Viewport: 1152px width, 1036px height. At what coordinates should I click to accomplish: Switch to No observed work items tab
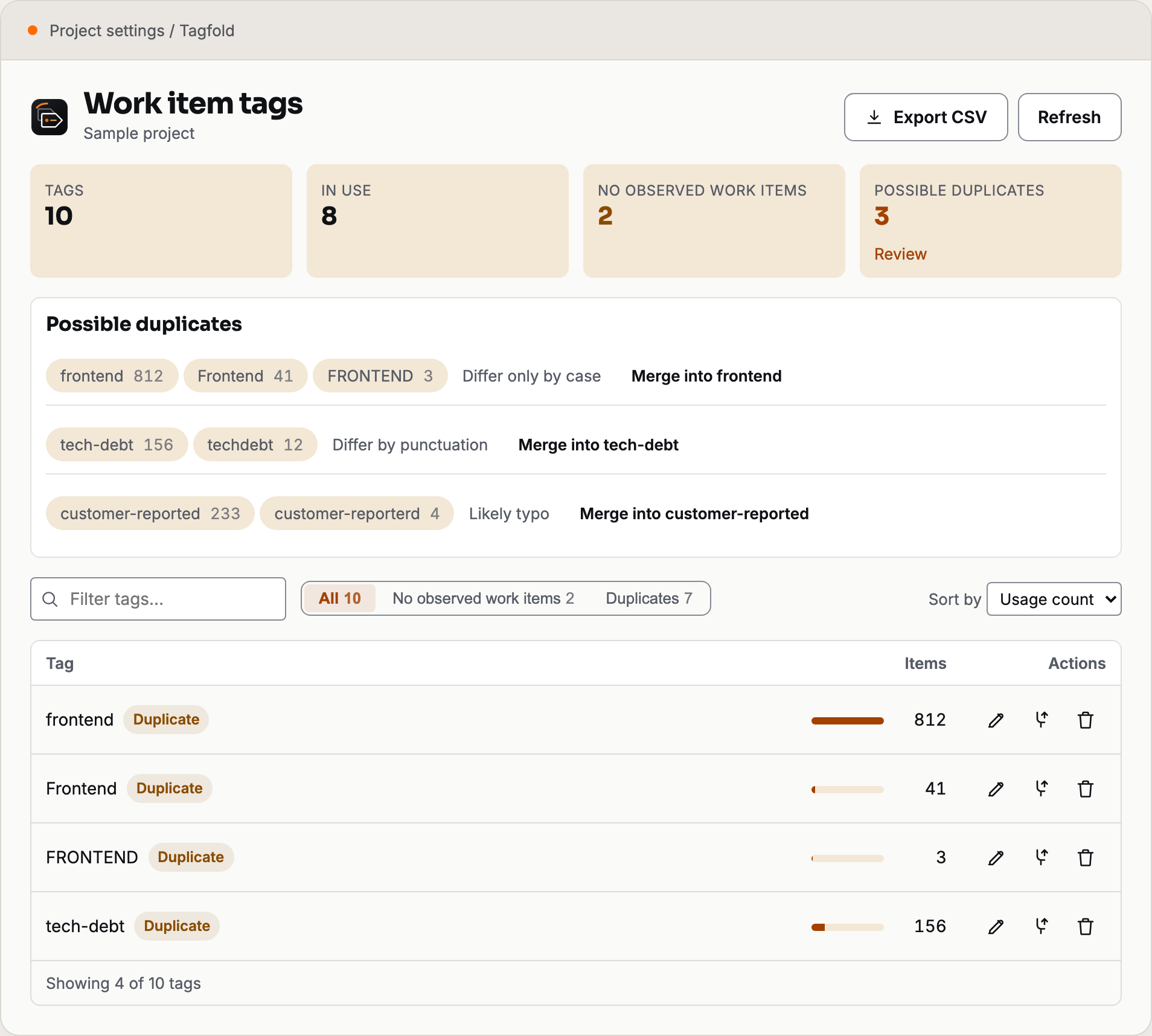tap(483, 598)
